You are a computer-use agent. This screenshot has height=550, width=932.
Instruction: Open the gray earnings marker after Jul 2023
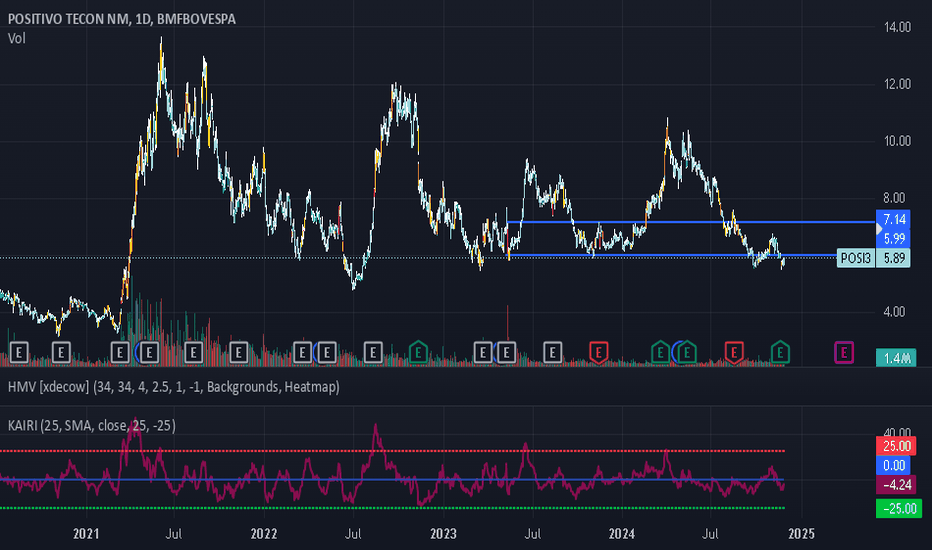coord(552,353)
